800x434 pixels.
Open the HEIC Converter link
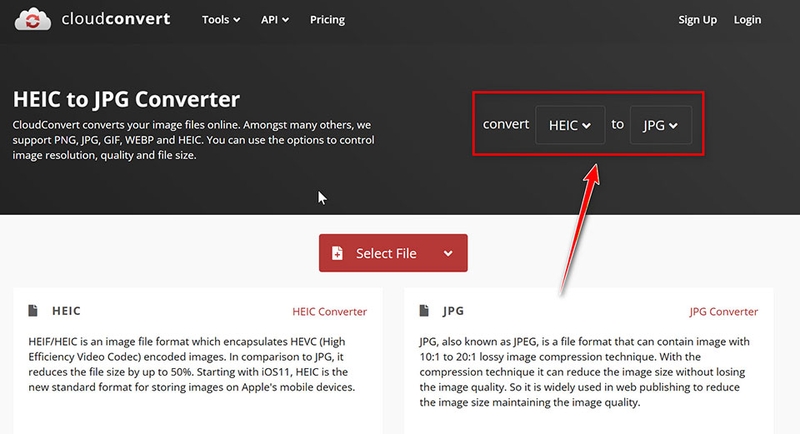coord(329,312)
